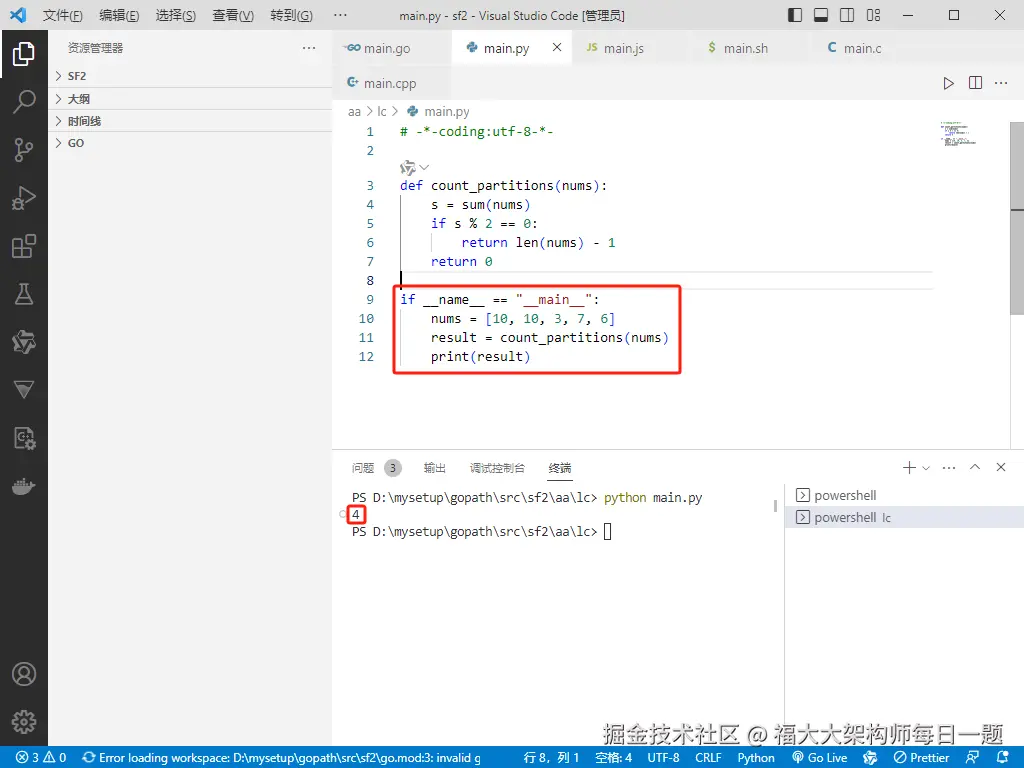The height and width of the screenshot is (768, 1024).
Task: Open Explorer panel more actions ellipsis
Action: click(x=309, y=48)
